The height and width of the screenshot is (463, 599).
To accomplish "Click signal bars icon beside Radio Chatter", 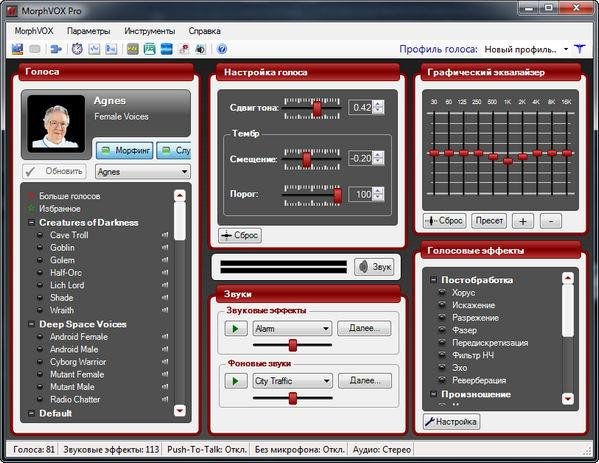I will (165, 400).
